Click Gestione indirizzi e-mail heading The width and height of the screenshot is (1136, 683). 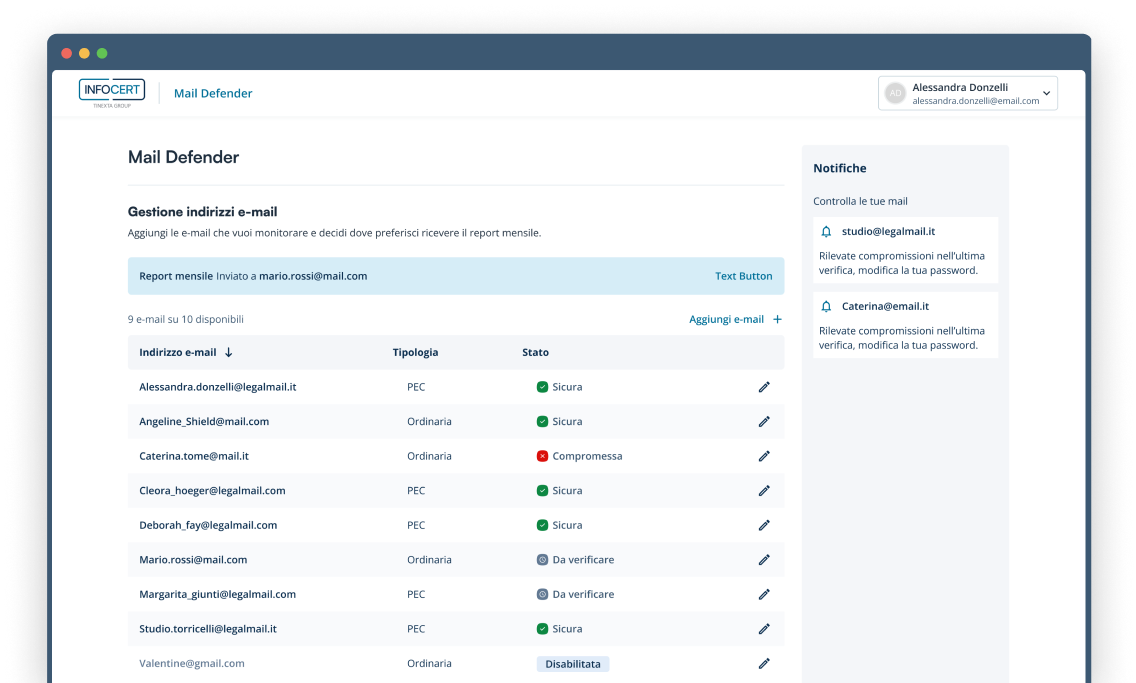202,212
